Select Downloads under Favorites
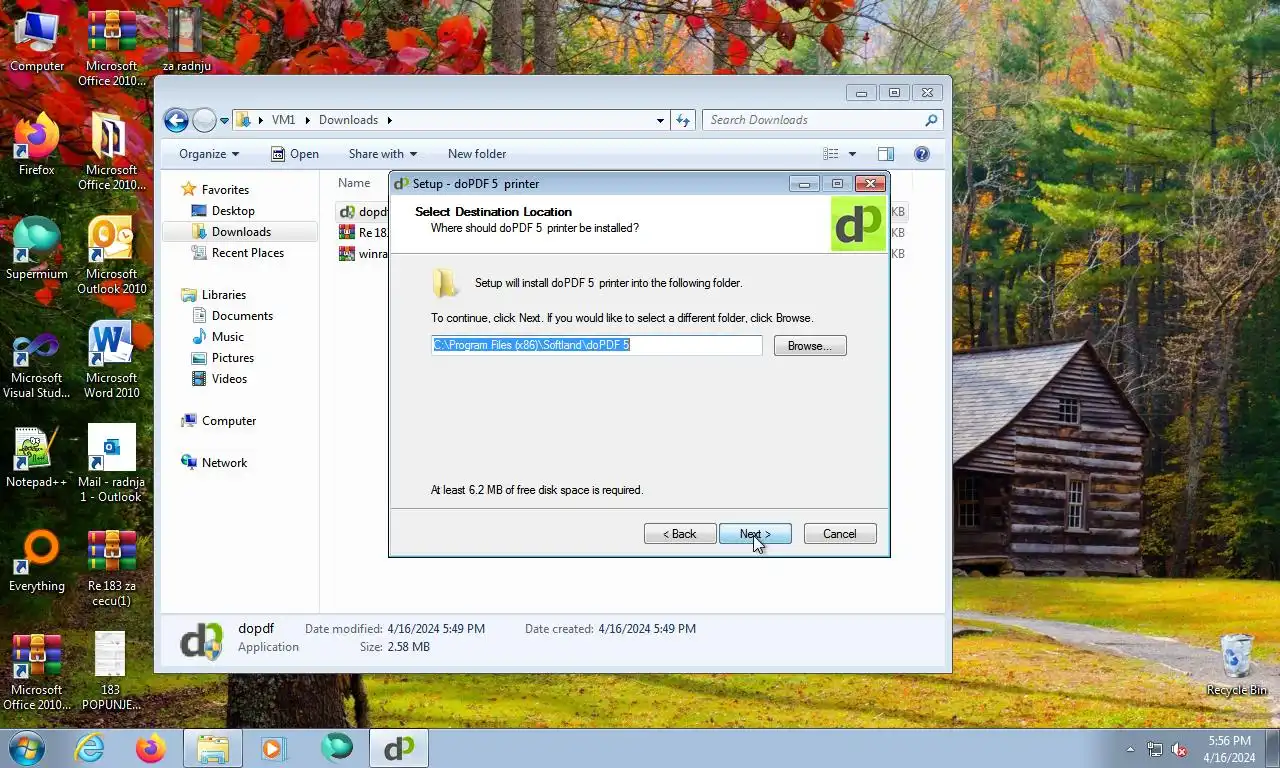 point(241,232)
